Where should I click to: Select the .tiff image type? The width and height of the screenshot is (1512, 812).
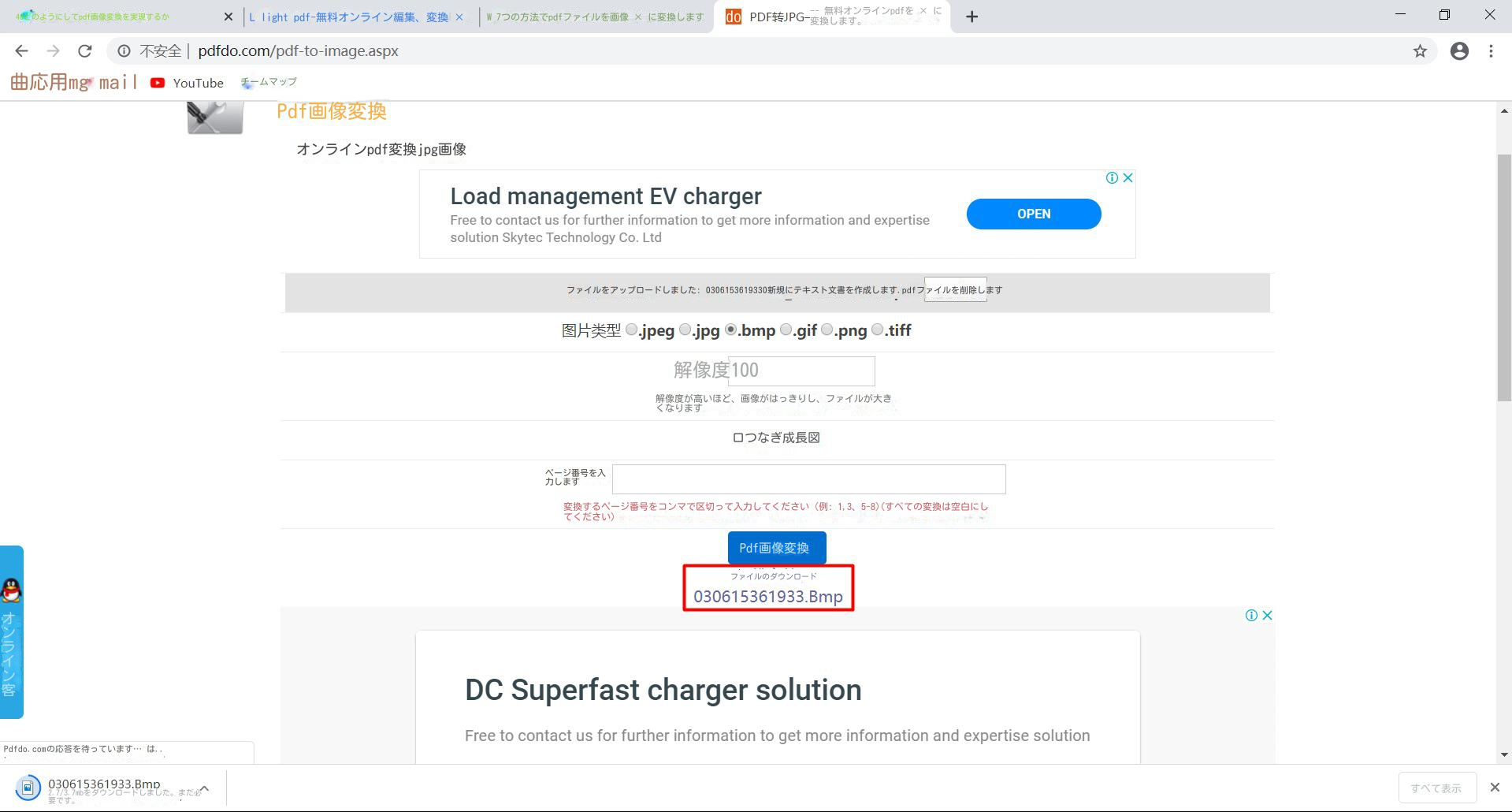click(877, 330)
